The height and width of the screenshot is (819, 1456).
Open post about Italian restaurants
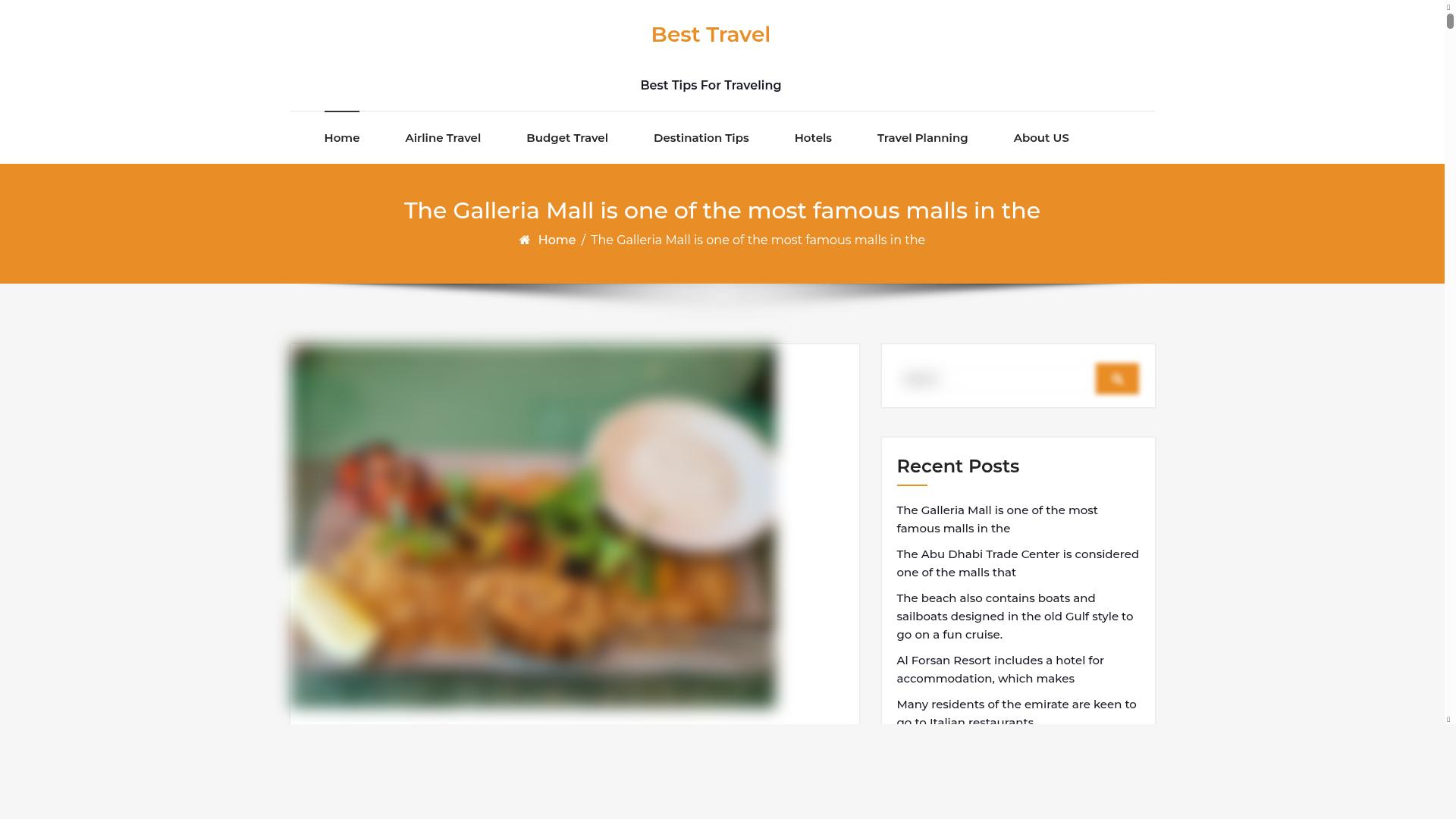click(1016, 714)
